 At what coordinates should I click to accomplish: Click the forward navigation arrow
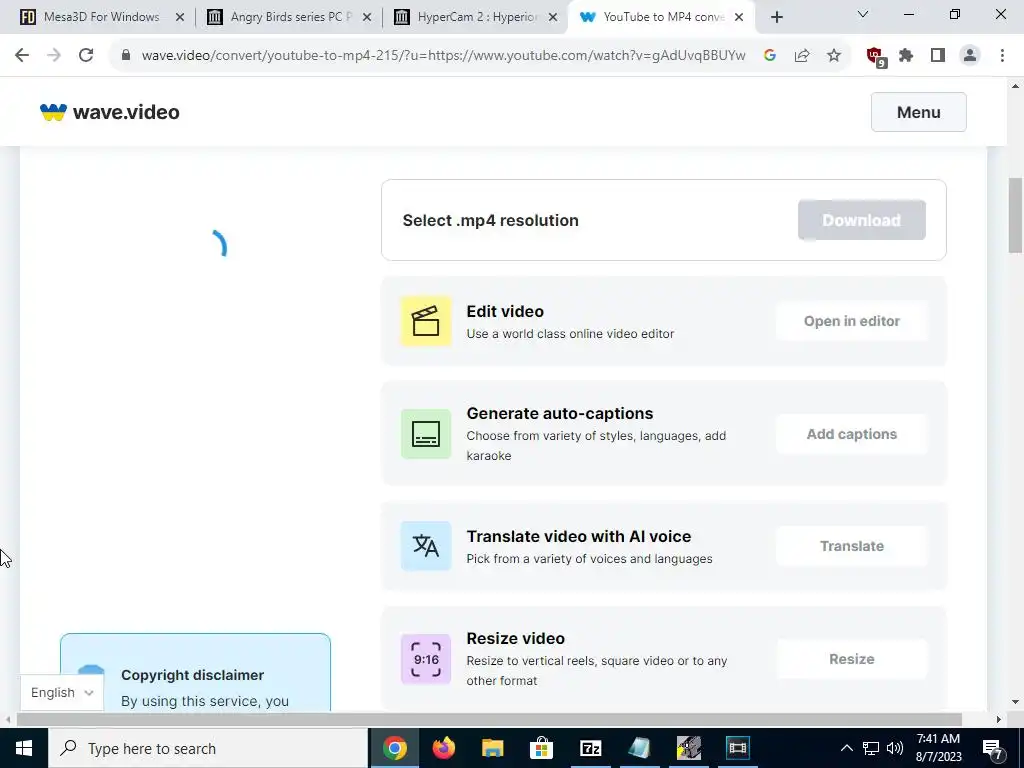point(54,56)
